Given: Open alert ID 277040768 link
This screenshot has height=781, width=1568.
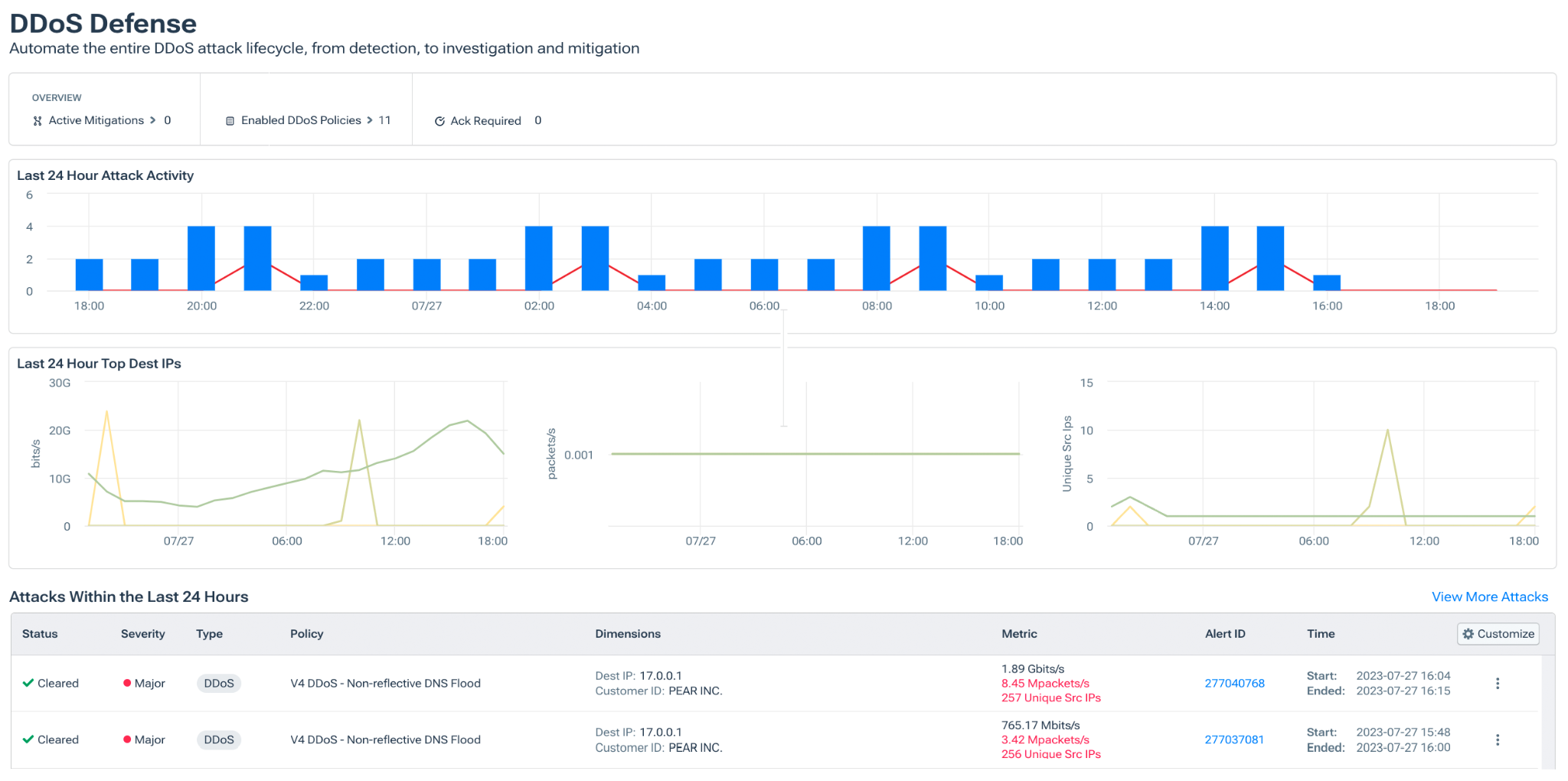Looking at the screenshot, I should pos(1234,683).
